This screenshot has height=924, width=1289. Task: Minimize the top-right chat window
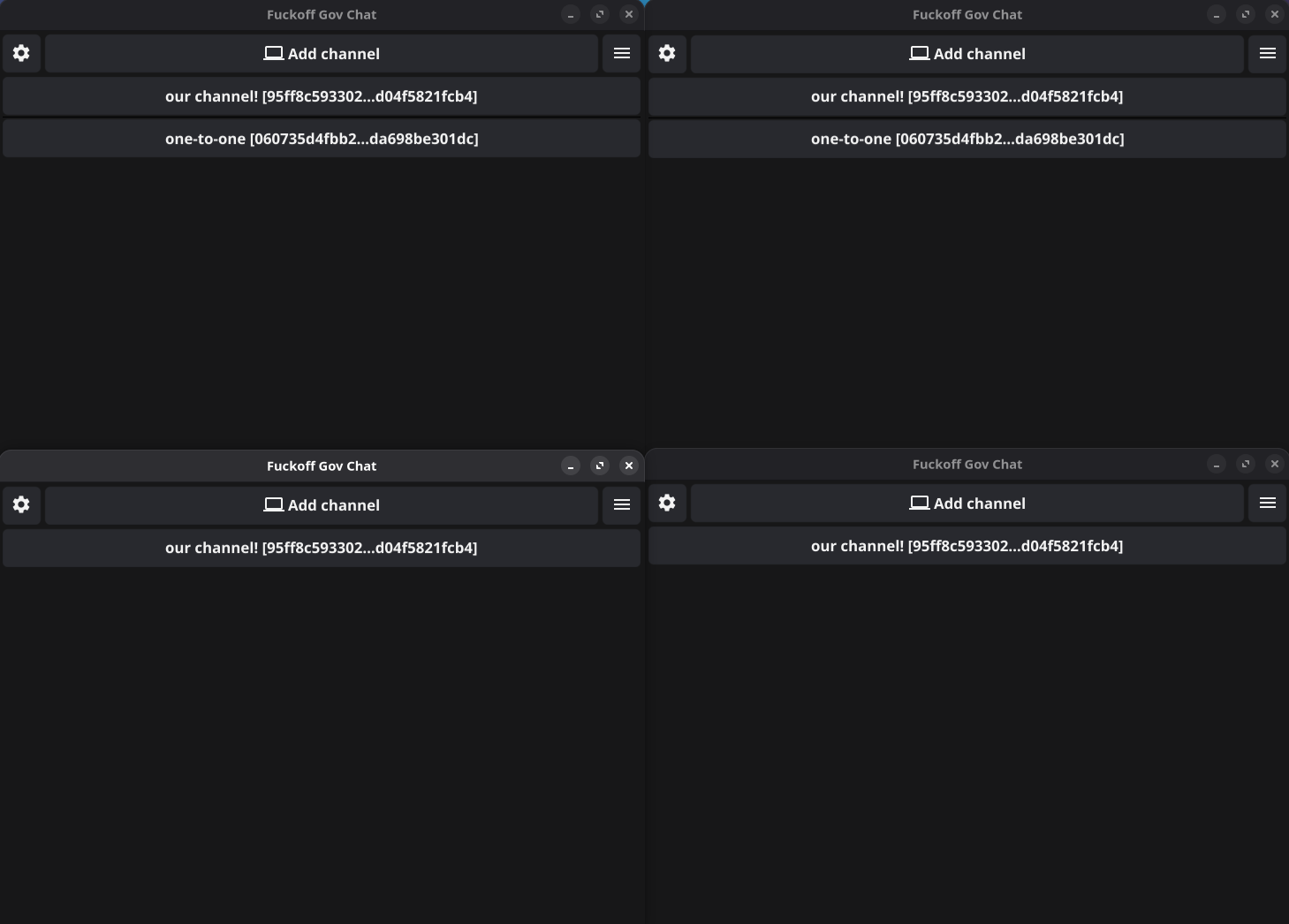(x=1217, y=14)
